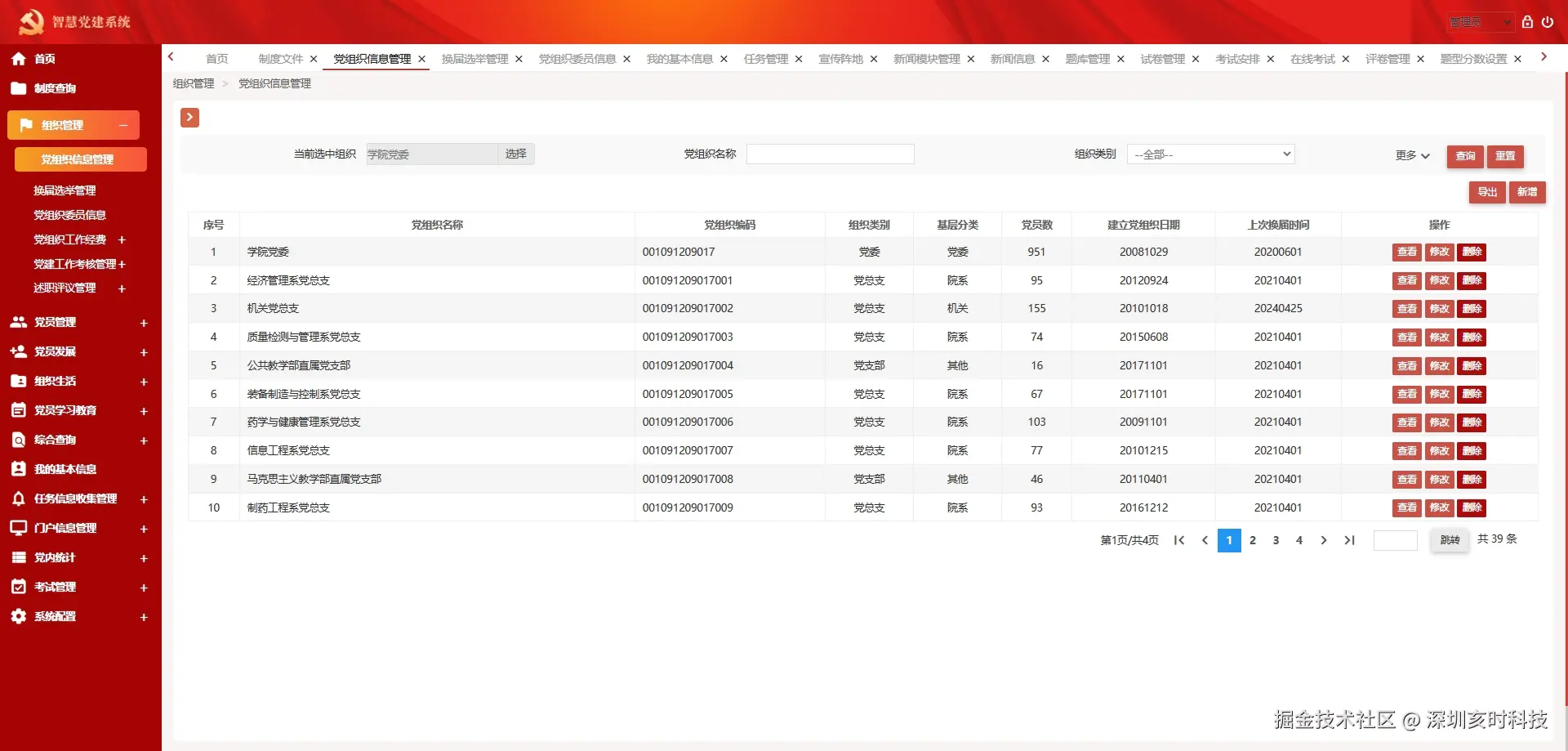Open 换届选举管理 in the sidebar
Image resolution: width=1568 pixels, height=751 pixels.
coord(65,190)
